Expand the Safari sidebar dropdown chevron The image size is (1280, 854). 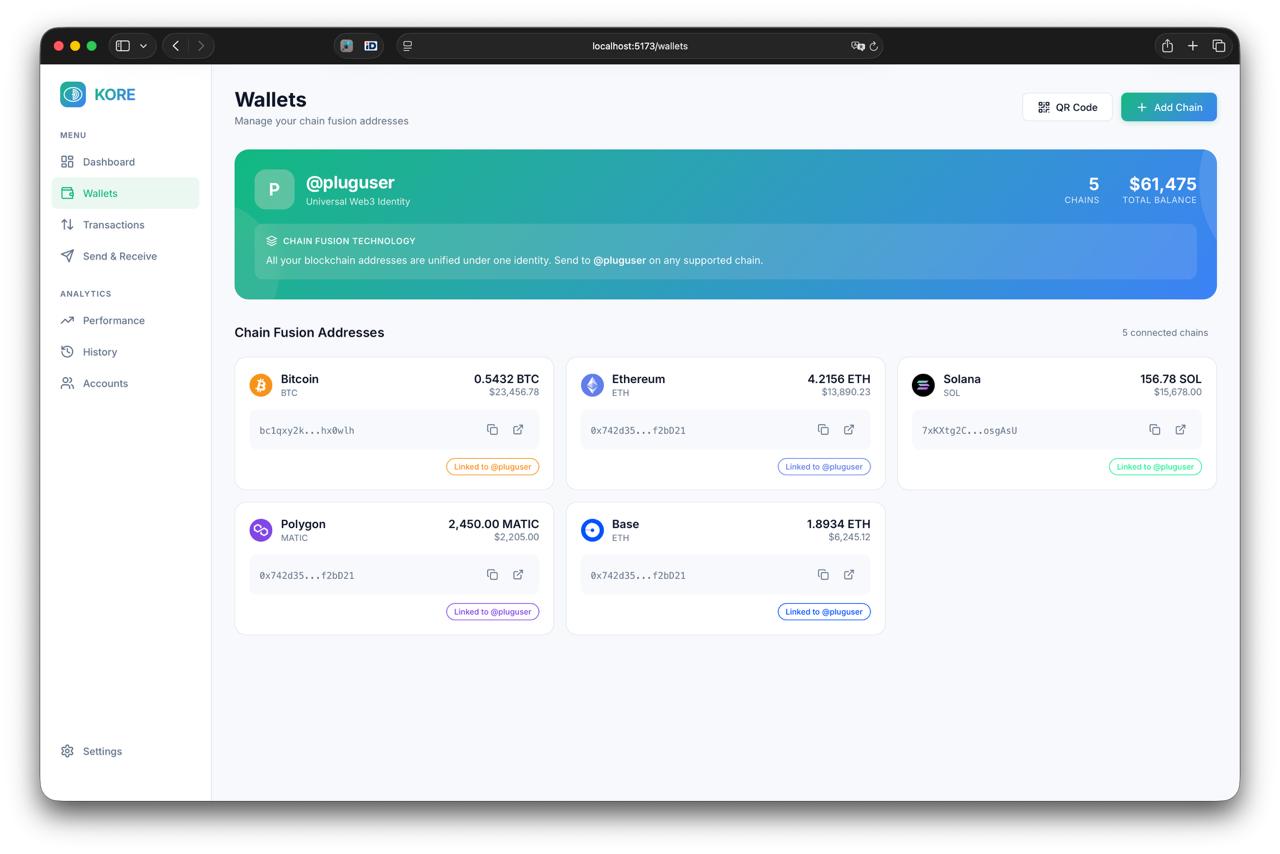[143, 46]
